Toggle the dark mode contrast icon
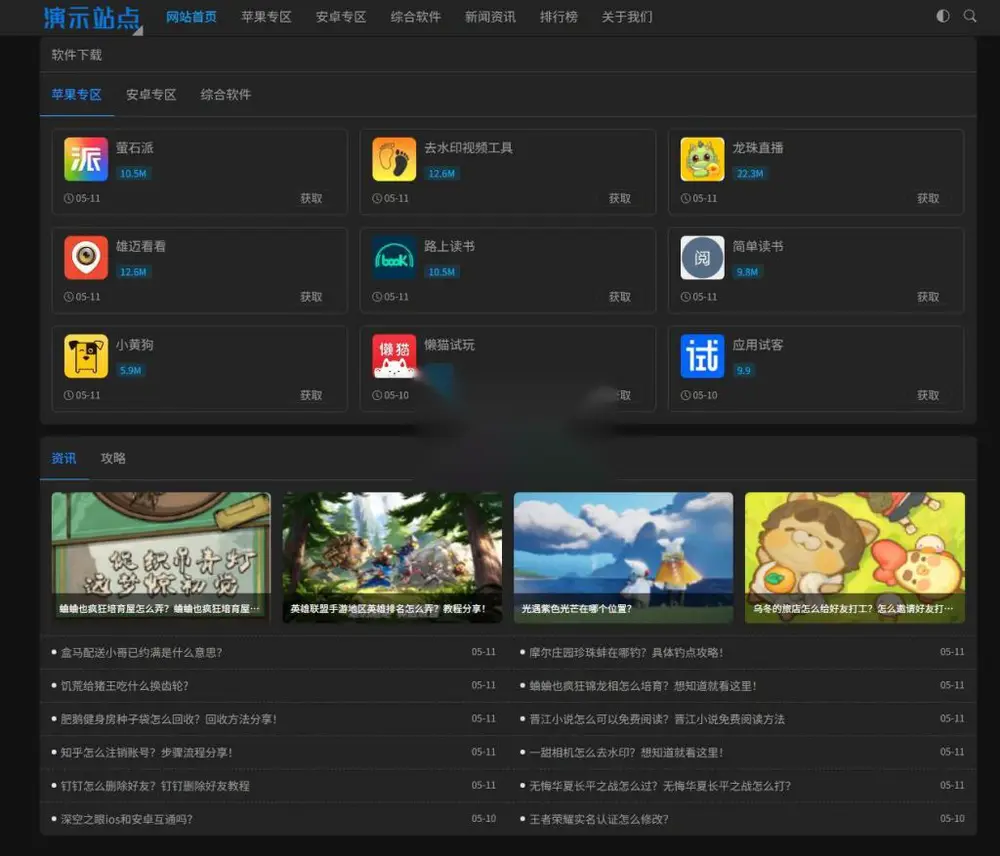The width and height of the screenshot is (1000, 856). pos(943,16)
